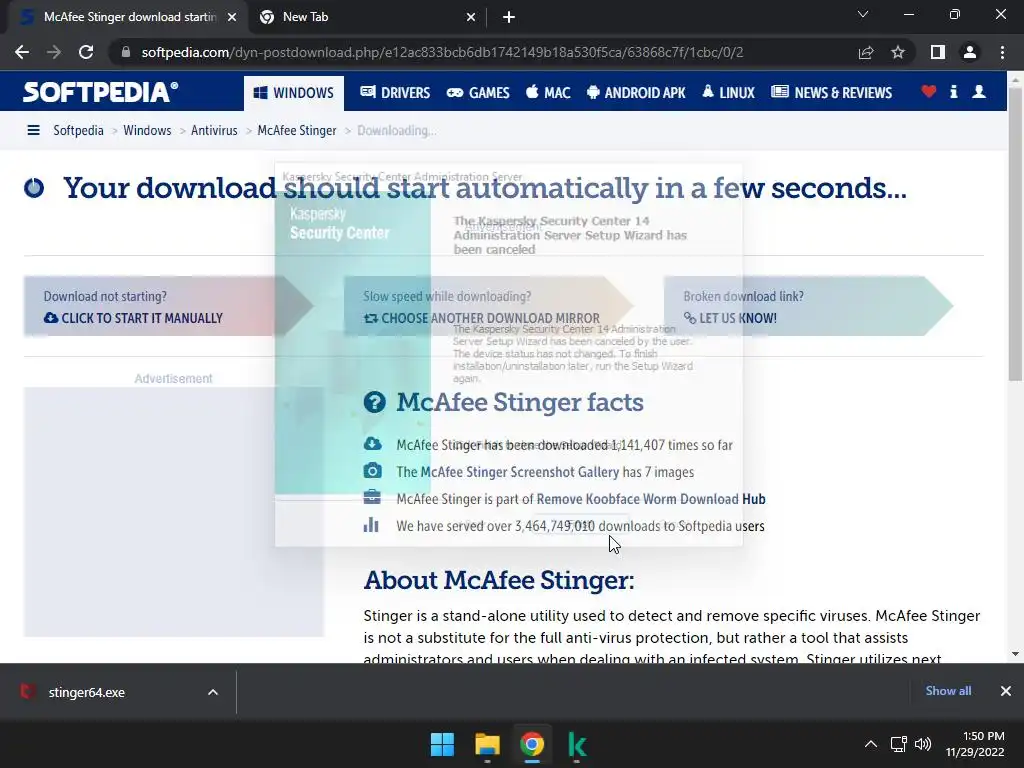Click the browser back arrow
1024x768 pixels.
point(22,52)
